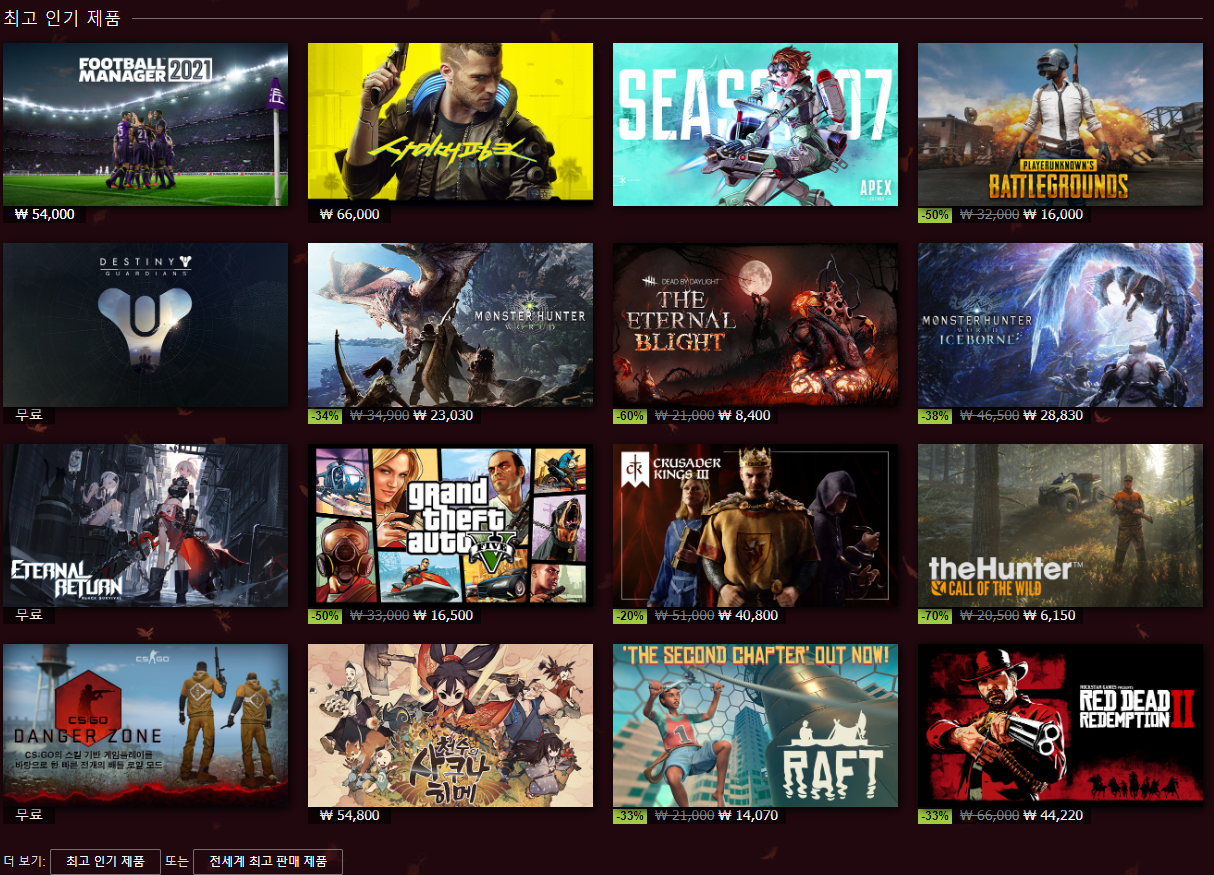1214x875 pixels.
Task: Open the Crusader Kings III banner
Action: 755,525
